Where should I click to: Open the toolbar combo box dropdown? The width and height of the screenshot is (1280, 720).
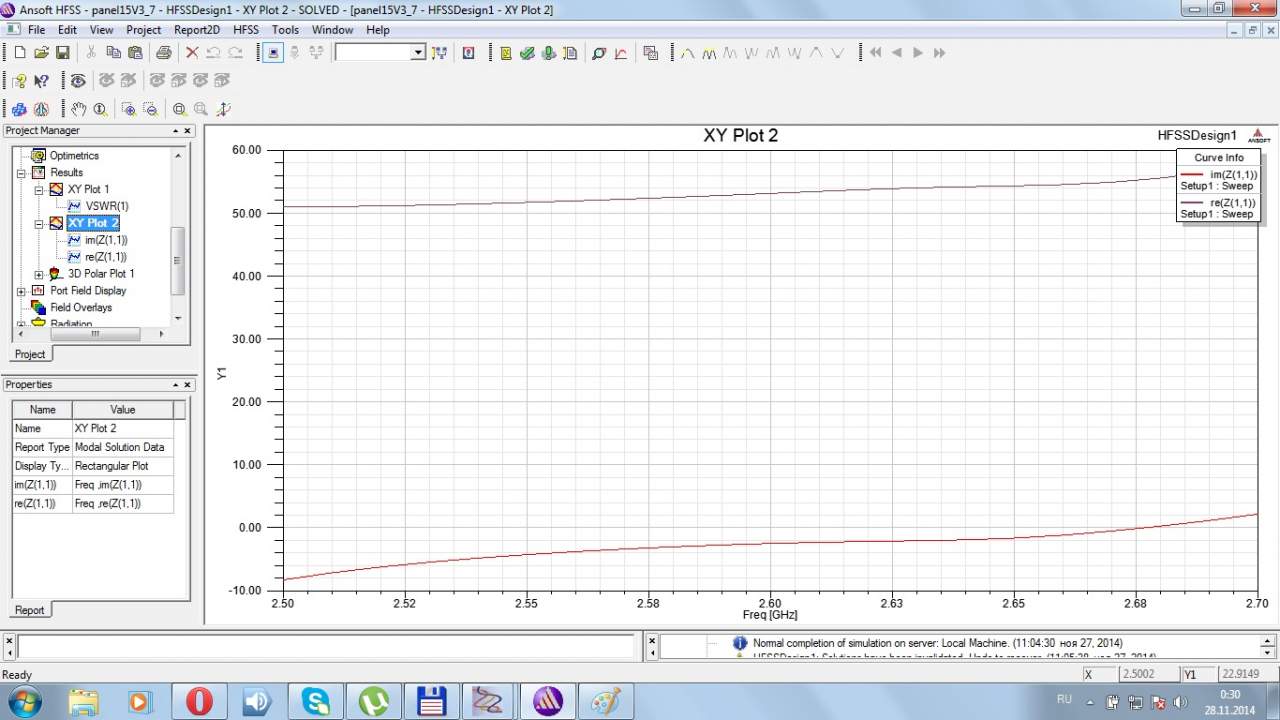pos(418,53)
